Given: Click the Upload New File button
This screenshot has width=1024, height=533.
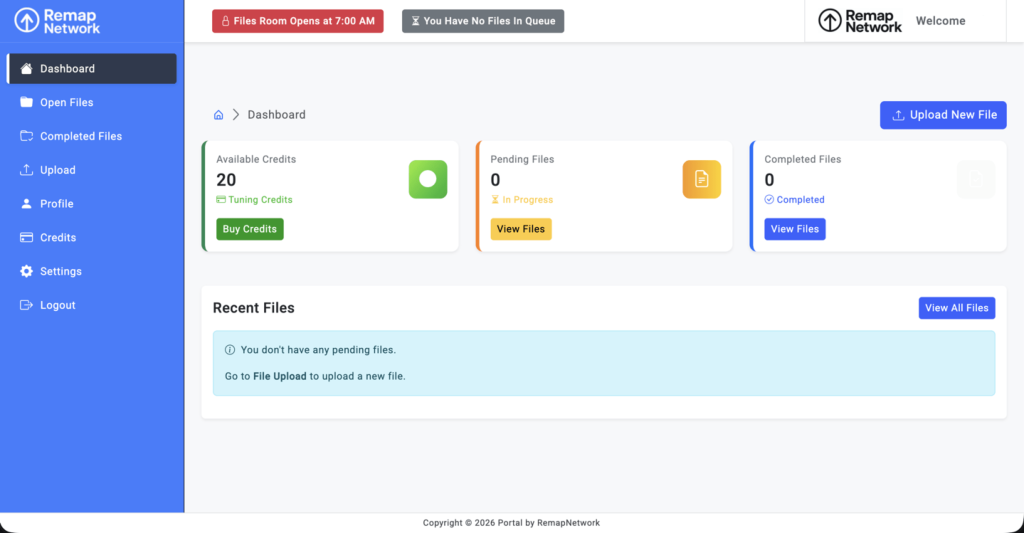Looking at the screenshot, I should tap(943, 115).
